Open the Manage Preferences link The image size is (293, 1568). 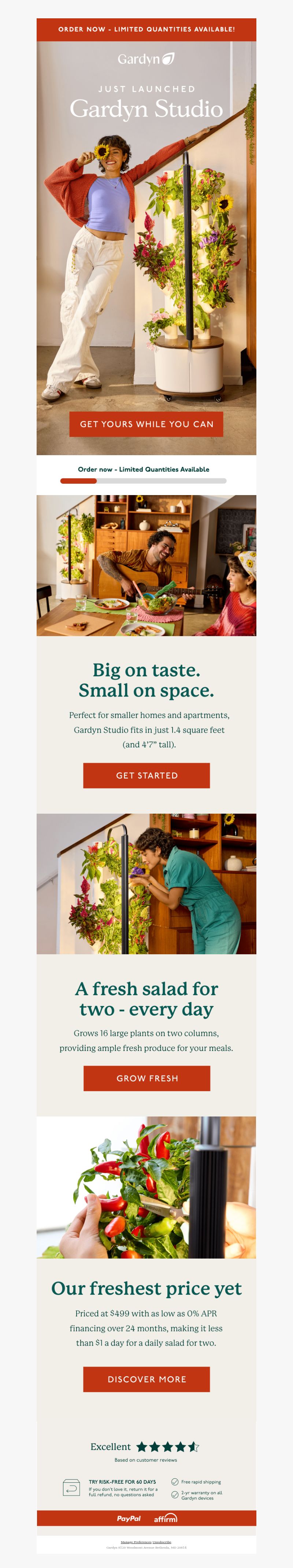point(136,1542)
